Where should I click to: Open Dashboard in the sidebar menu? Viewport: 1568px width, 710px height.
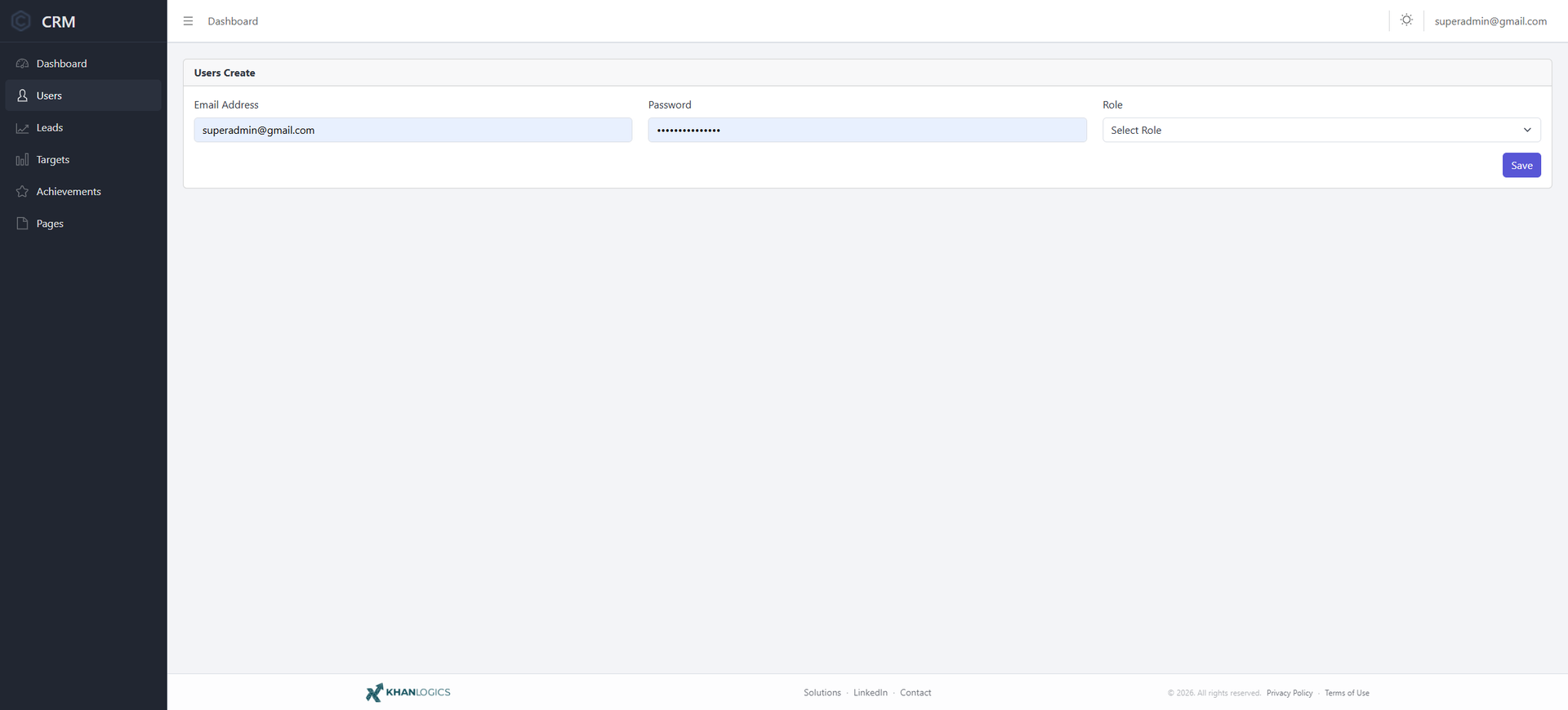click(x=83, y=64)
